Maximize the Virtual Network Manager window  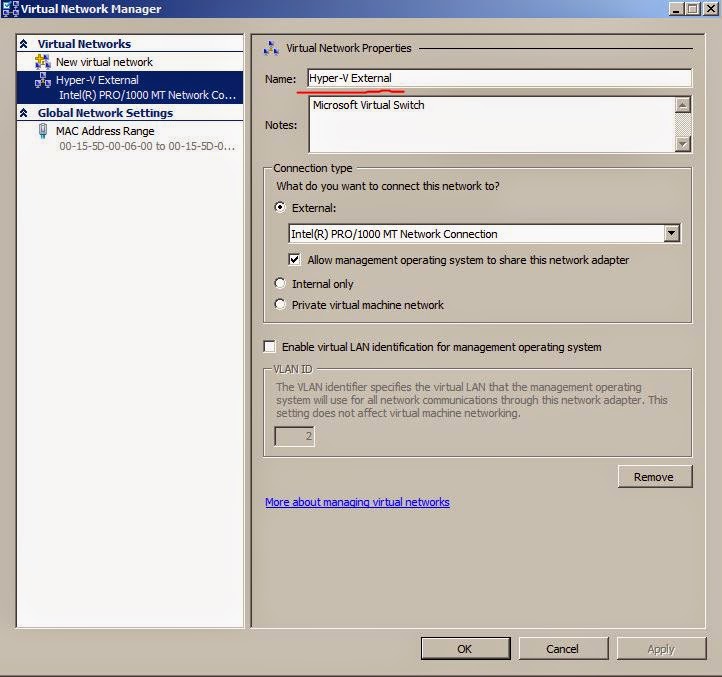point(693,9)
